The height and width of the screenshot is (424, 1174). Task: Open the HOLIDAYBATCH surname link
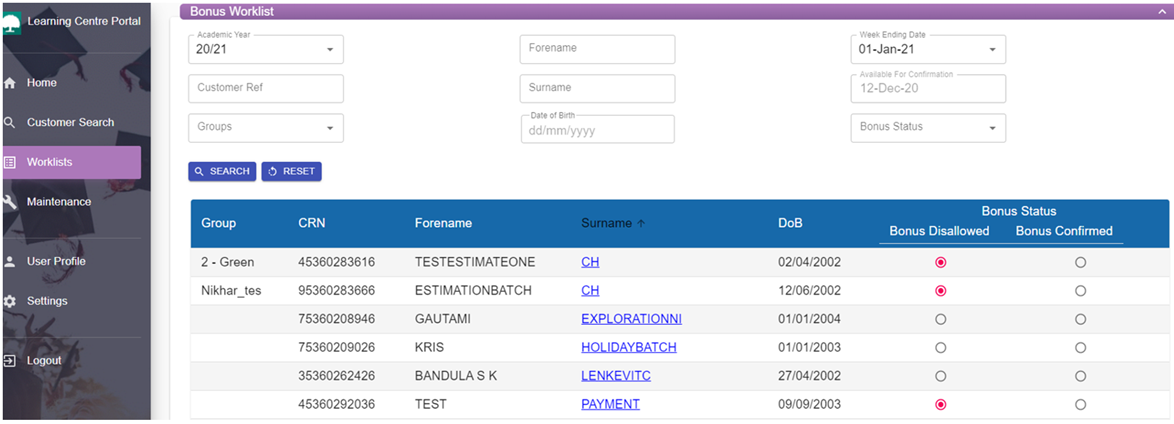628,348
